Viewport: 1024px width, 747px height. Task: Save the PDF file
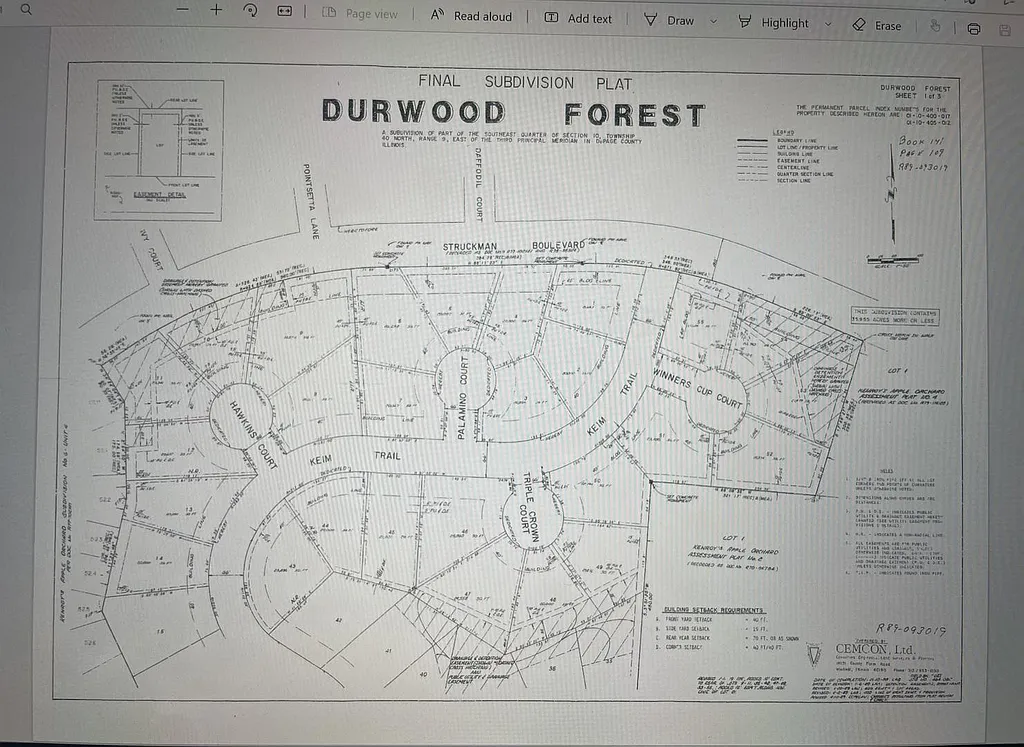pyautogui.click(x=1008, y=25)
